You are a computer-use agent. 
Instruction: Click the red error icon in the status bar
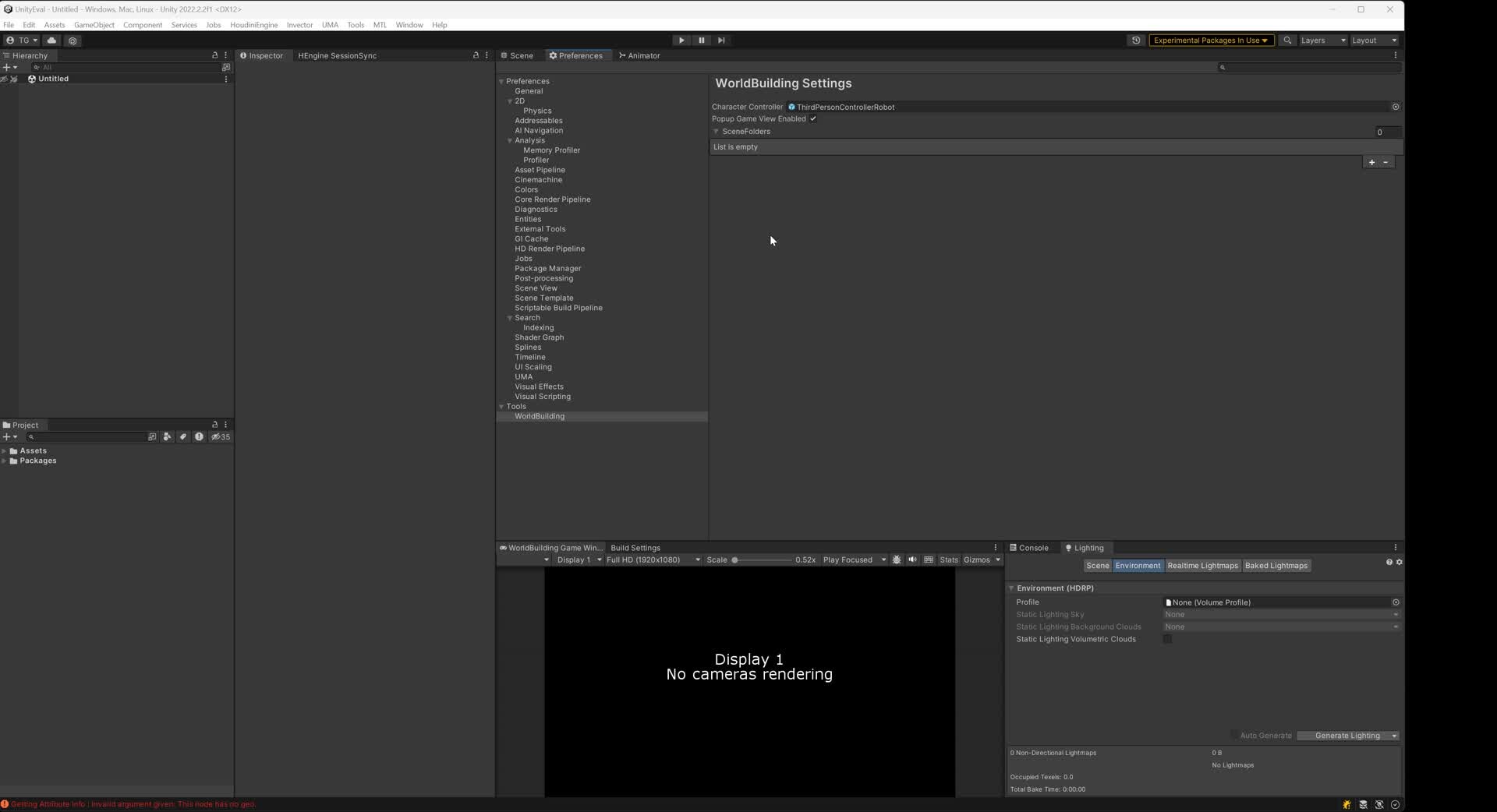coord(5,804)
